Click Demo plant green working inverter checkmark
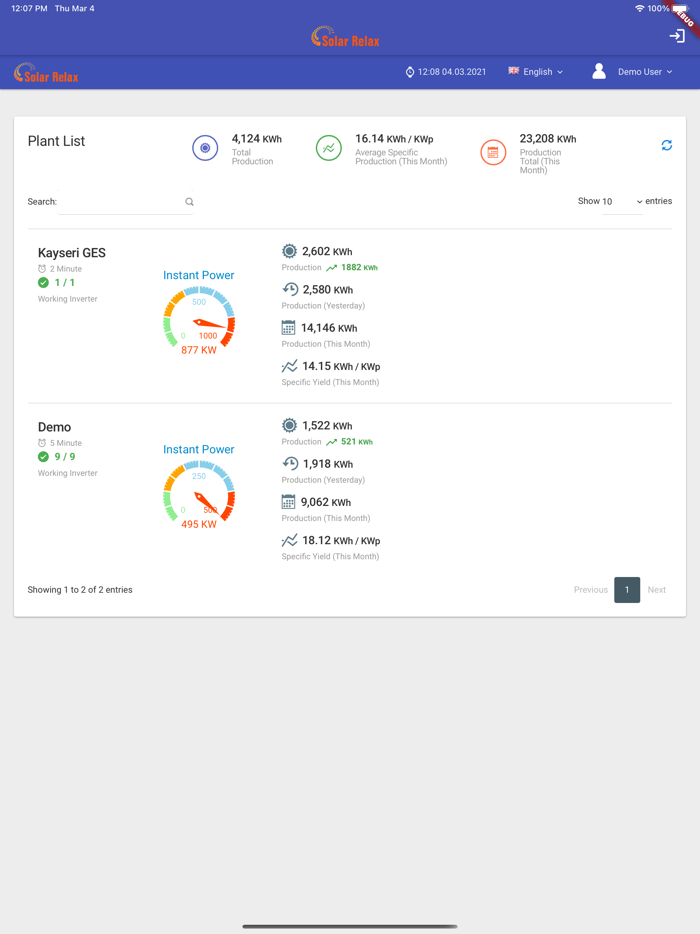Viewport: 700px width, 934px height. click(43, 457)
